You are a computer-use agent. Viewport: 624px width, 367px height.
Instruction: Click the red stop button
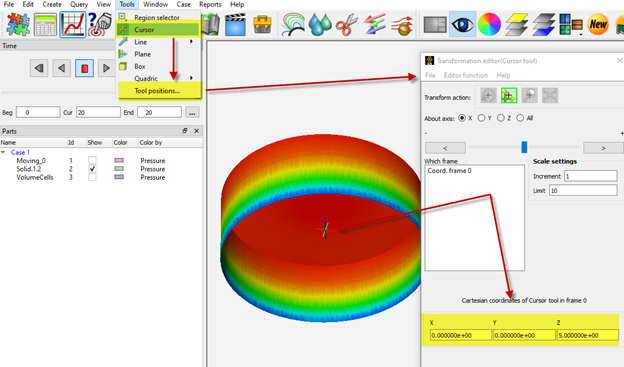(84, 68)
